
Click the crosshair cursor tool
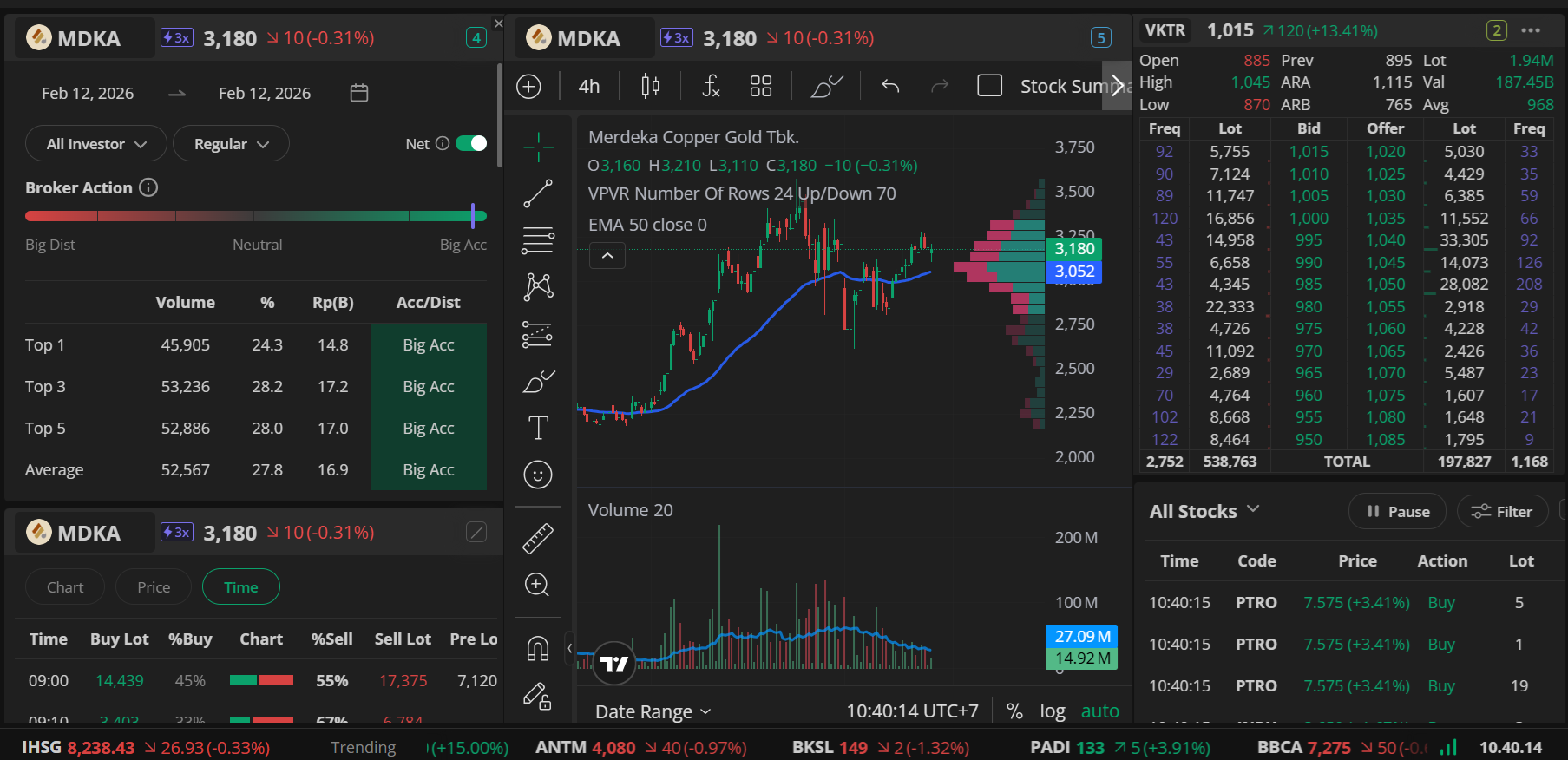(x=538, y=147)
